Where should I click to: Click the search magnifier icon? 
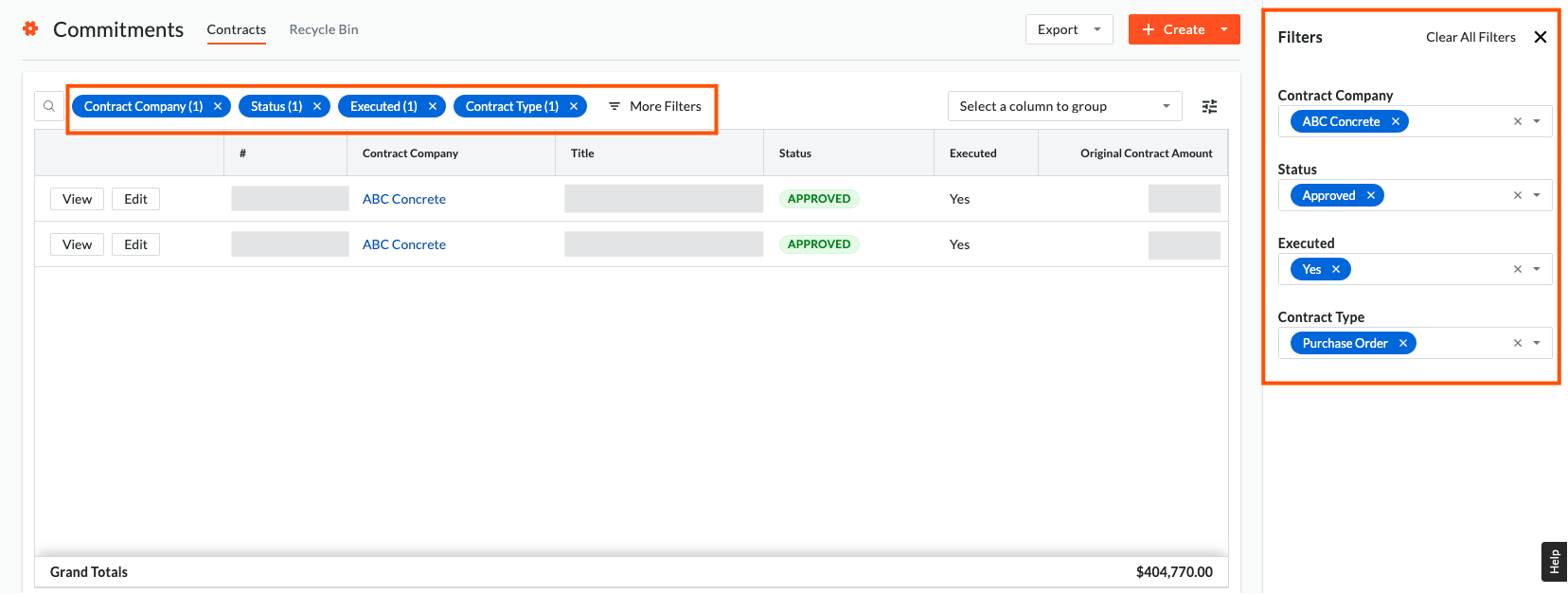(49, 106)
